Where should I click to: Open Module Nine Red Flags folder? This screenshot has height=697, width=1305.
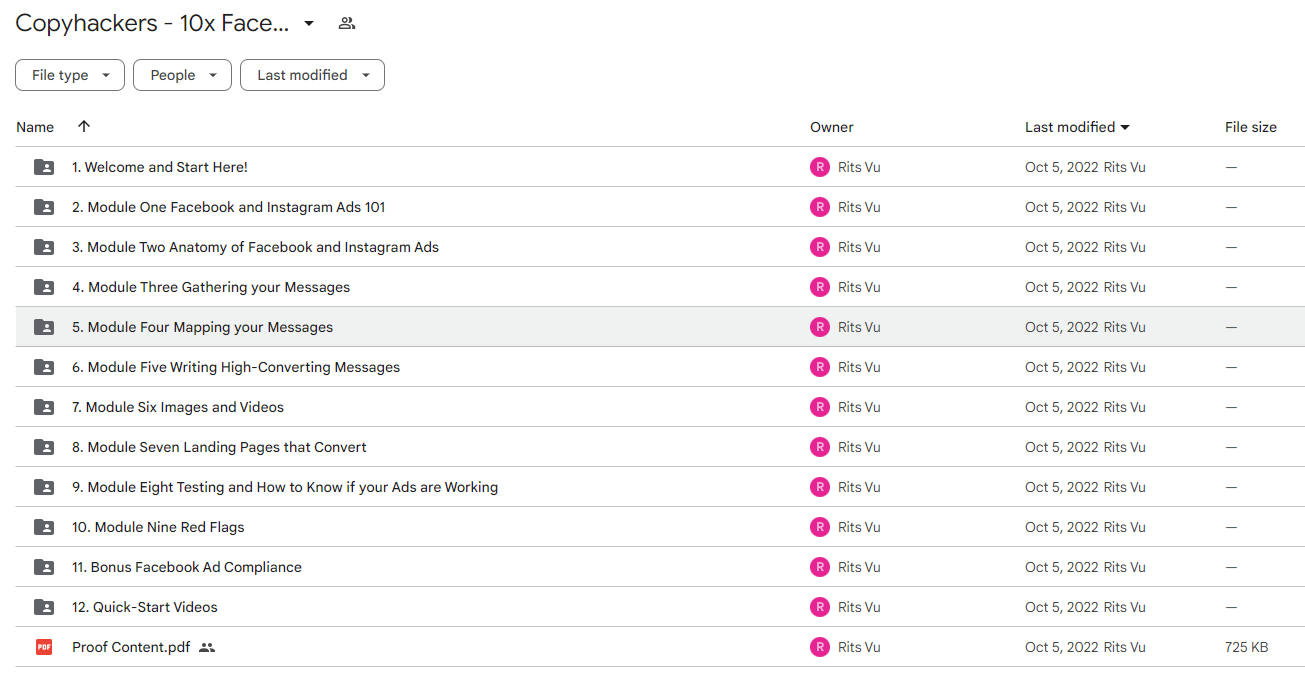click(158, 527)
